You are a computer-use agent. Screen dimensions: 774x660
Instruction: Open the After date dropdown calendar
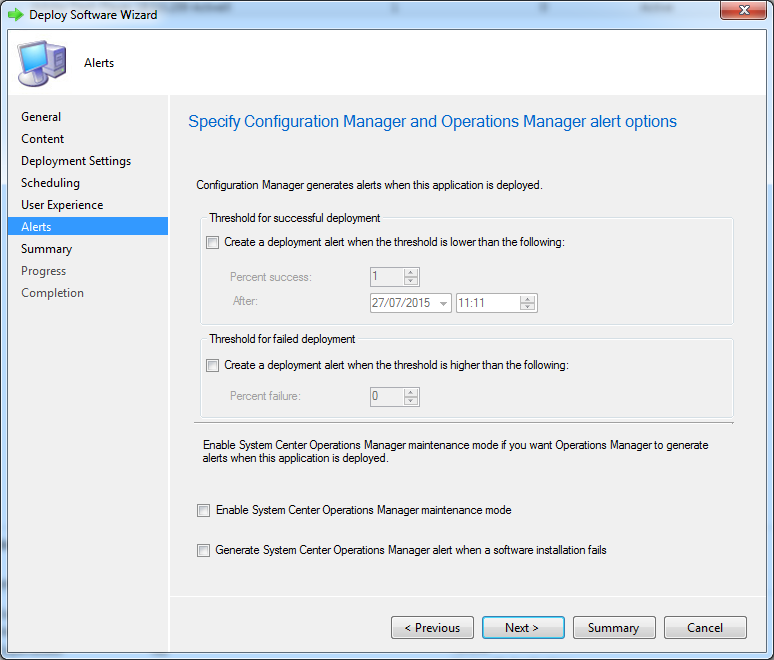pos(442,303)
